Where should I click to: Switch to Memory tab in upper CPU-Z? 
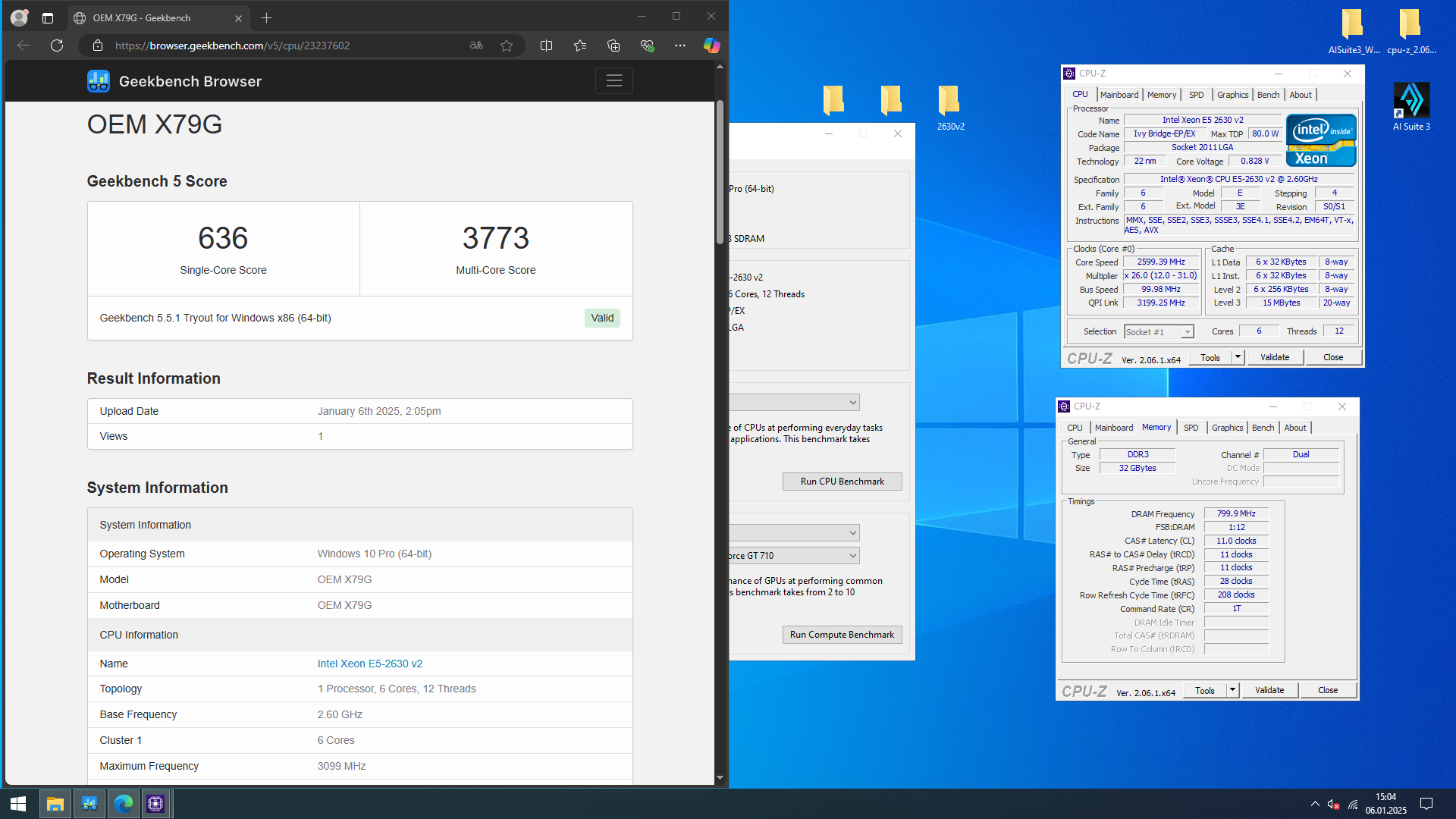tap(1162, 95)
